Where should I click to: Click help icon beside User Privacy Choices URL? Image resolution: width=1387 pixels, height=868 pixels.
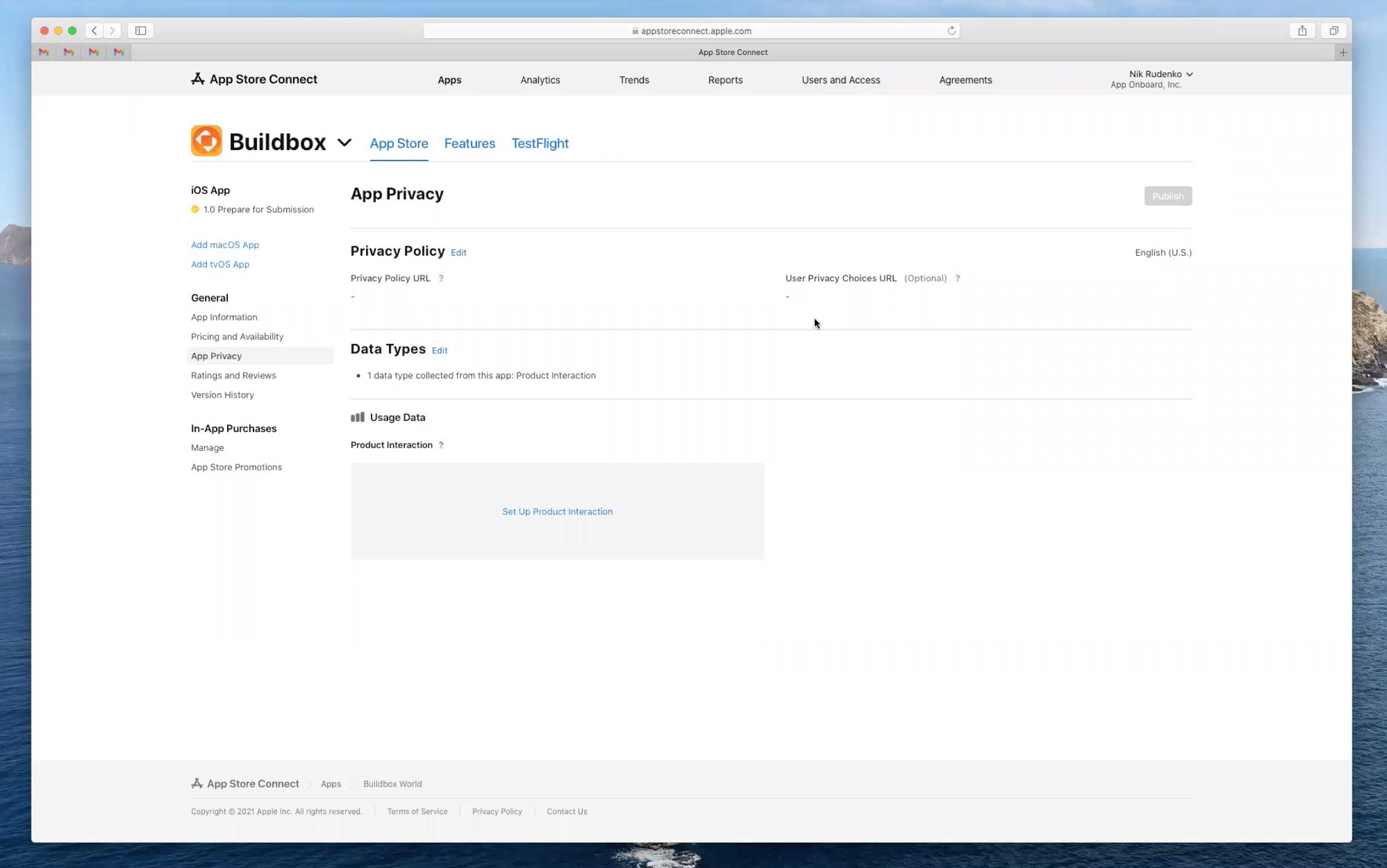coord(957,278)
